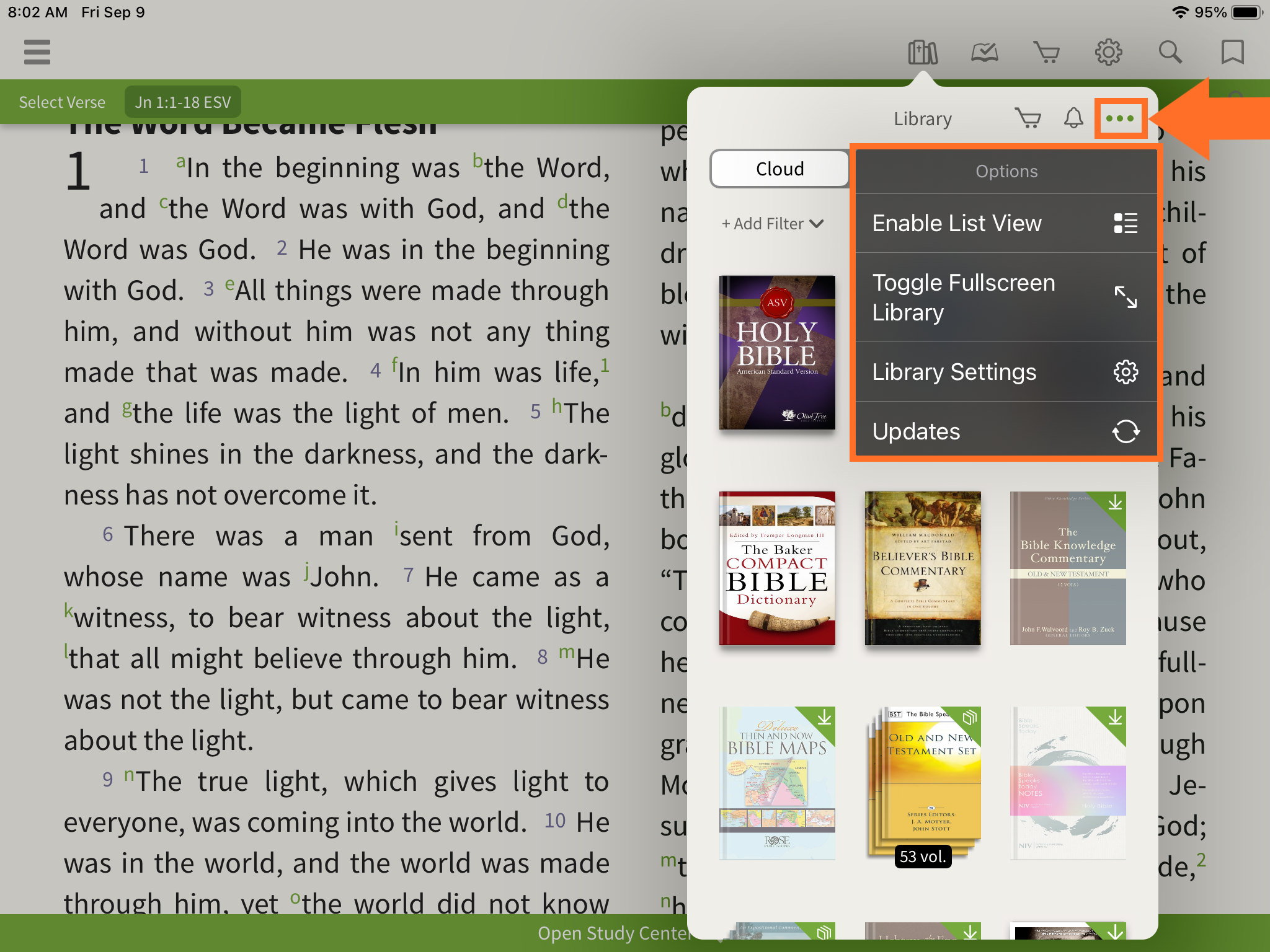Screen dimensions: 1270x952
Task: Open Bible Speaks Today Notes cover
Action: coord(1068,783)
